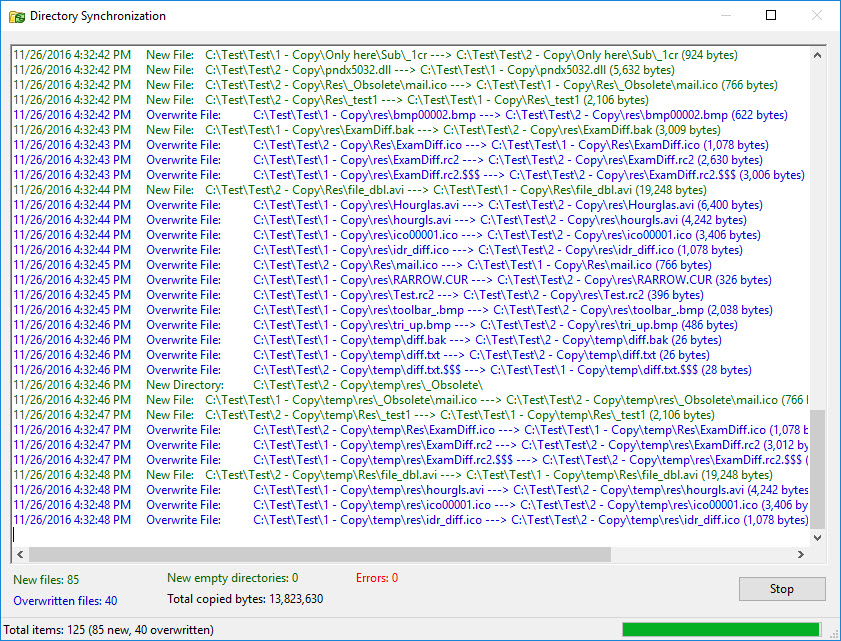Click the minimize button on the title bar
The height and width of the screenshot is (641, 841).
click(725, 15)
